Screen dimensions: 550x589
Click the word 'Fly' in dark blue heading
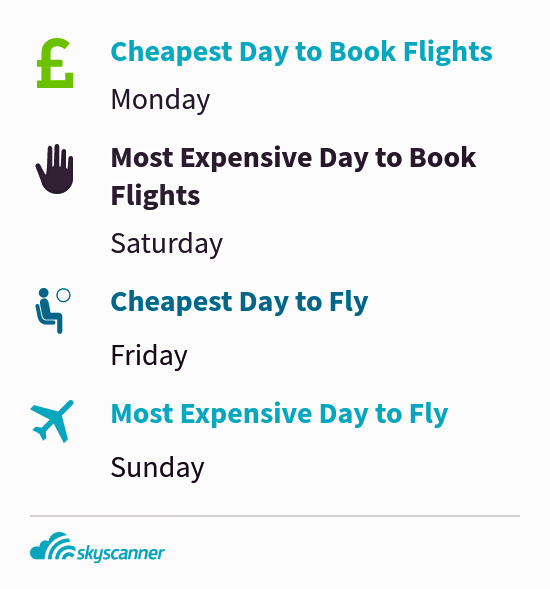pyautogui.click(x=349, y=302)
